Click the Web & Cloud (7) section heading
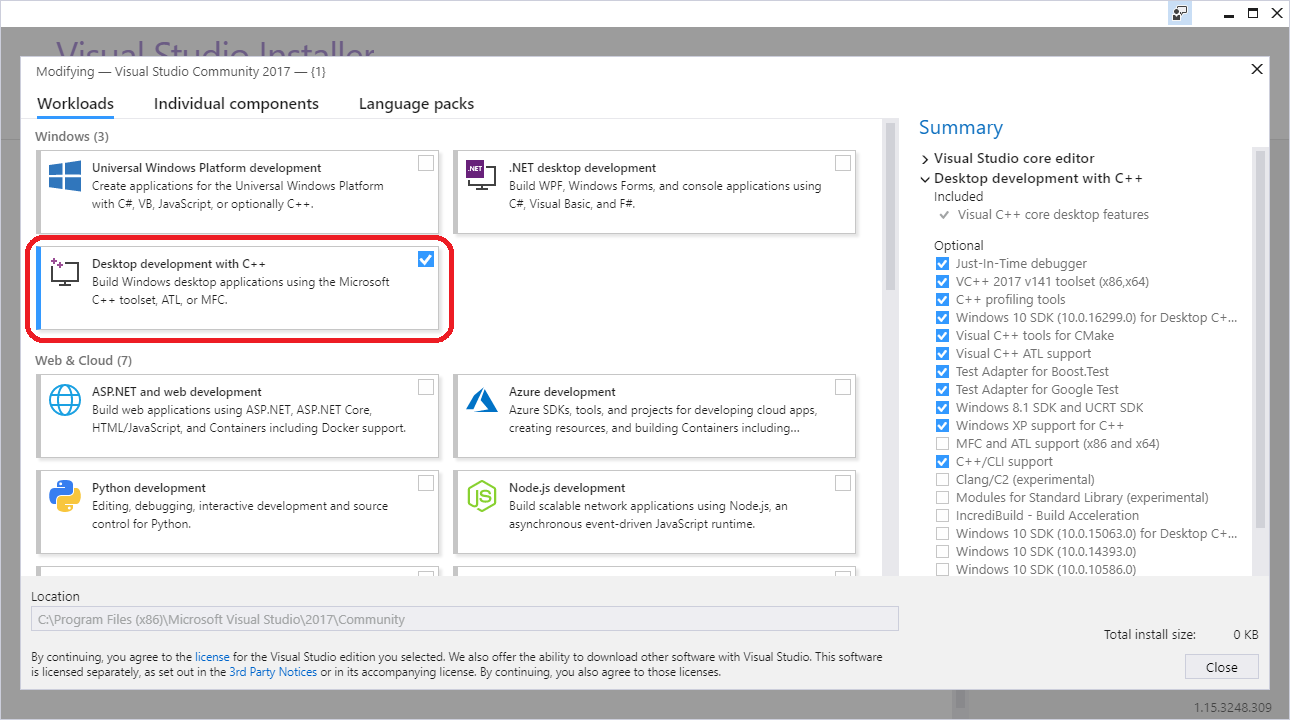Viewport: 1290px width, 720px height. (83, 360)
